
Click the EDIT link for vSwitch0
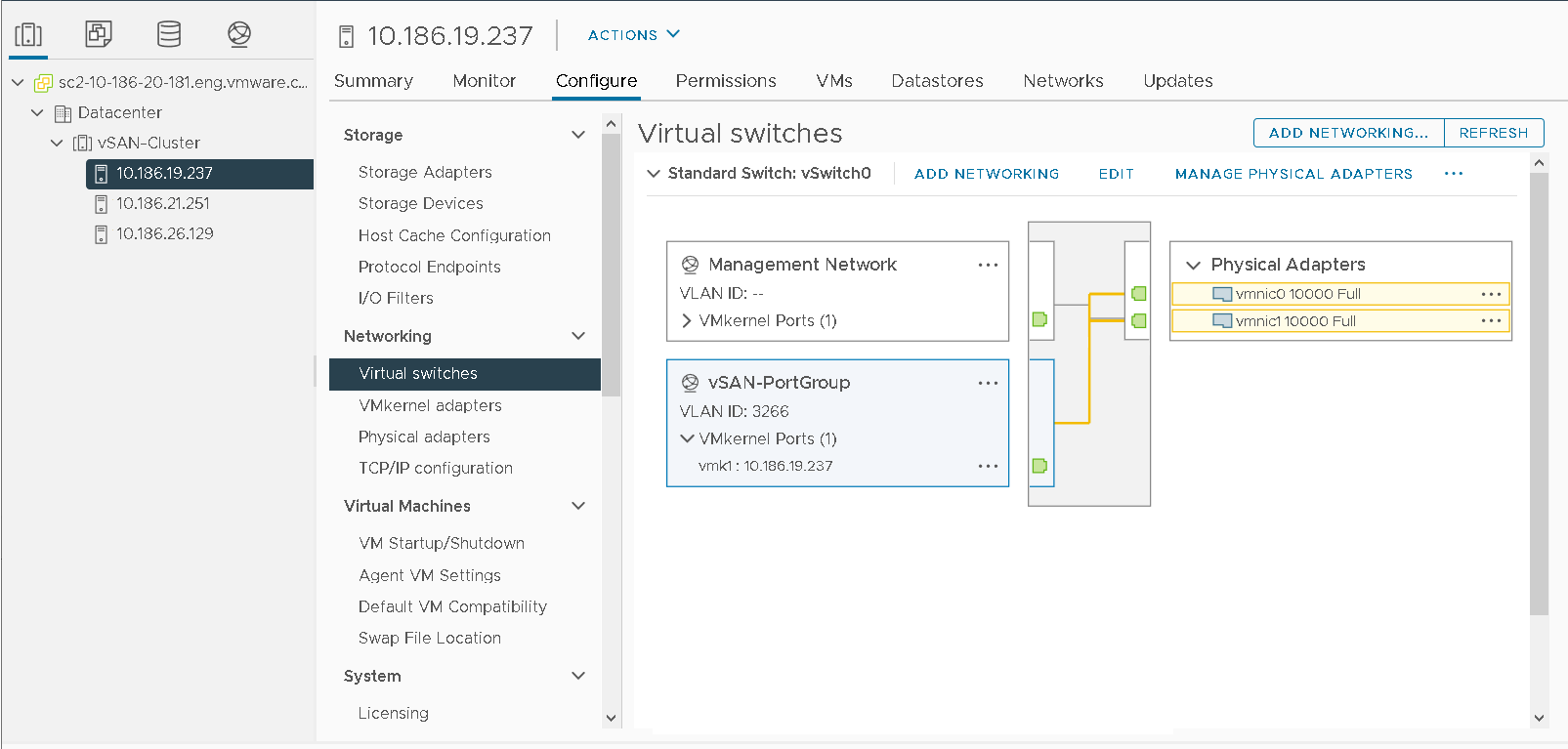[1116, 174]
